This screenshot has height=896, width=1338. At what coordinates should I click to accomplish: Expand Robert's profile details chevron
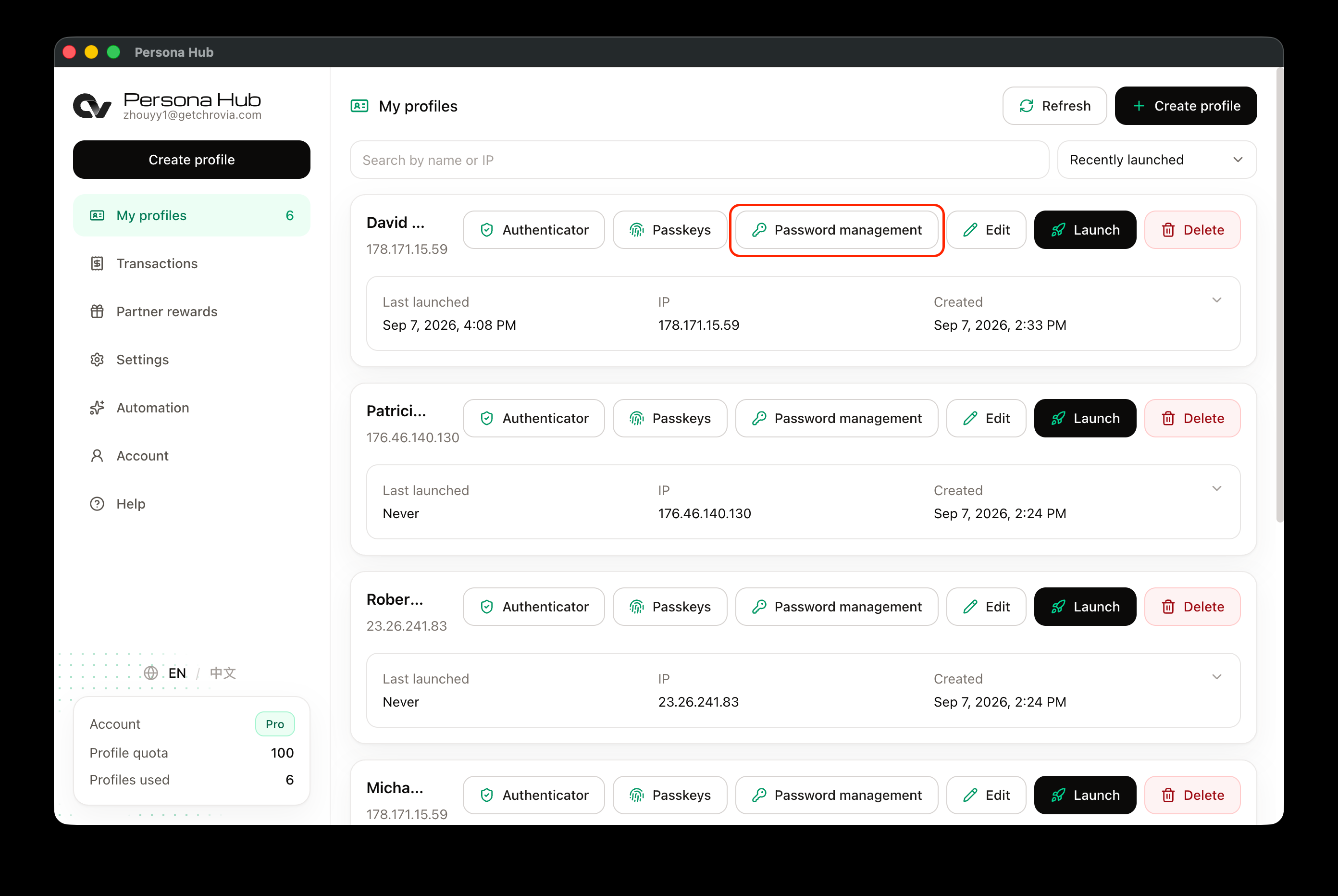[x=1217, y=677]
